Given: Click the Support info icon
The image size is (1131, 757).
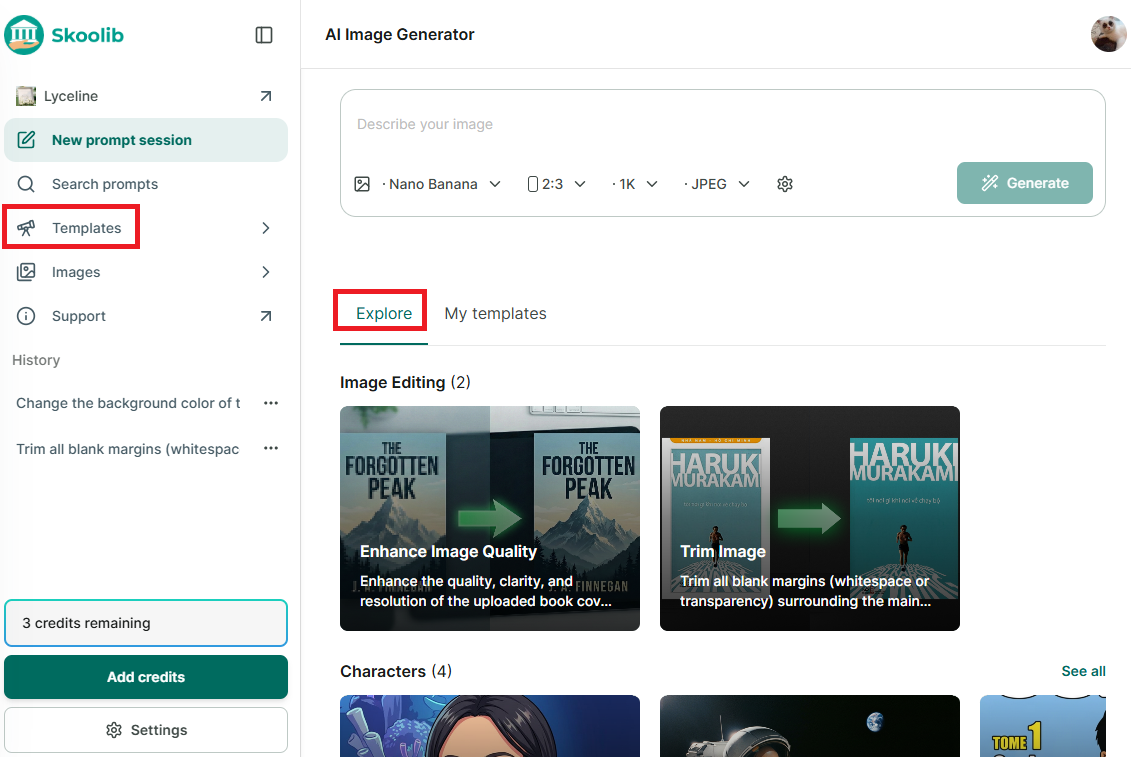Looking at the screenshot, I should [26, 316].
